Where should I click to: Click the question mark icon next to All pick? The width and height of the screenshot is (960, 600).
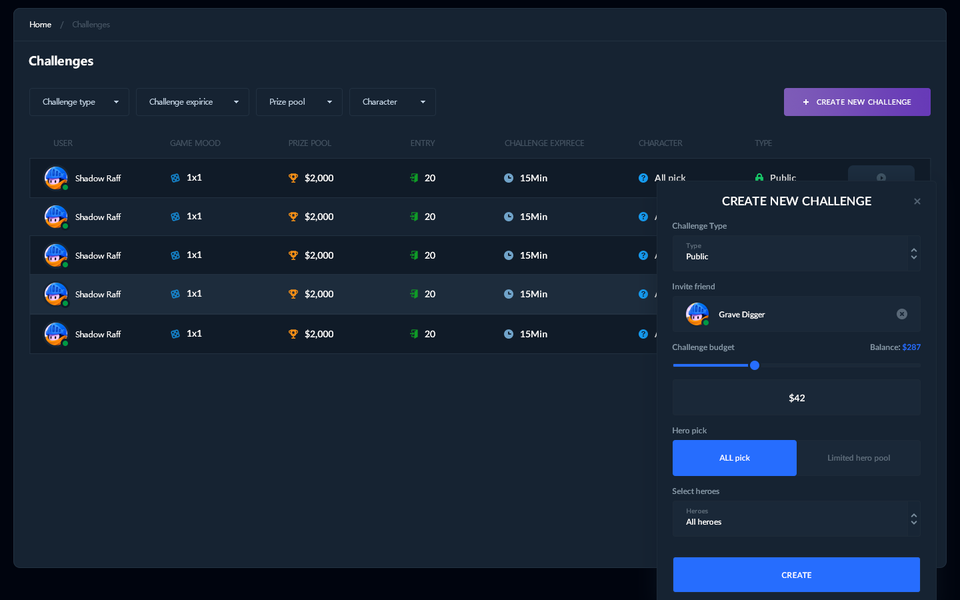click(x=643, y=178)
